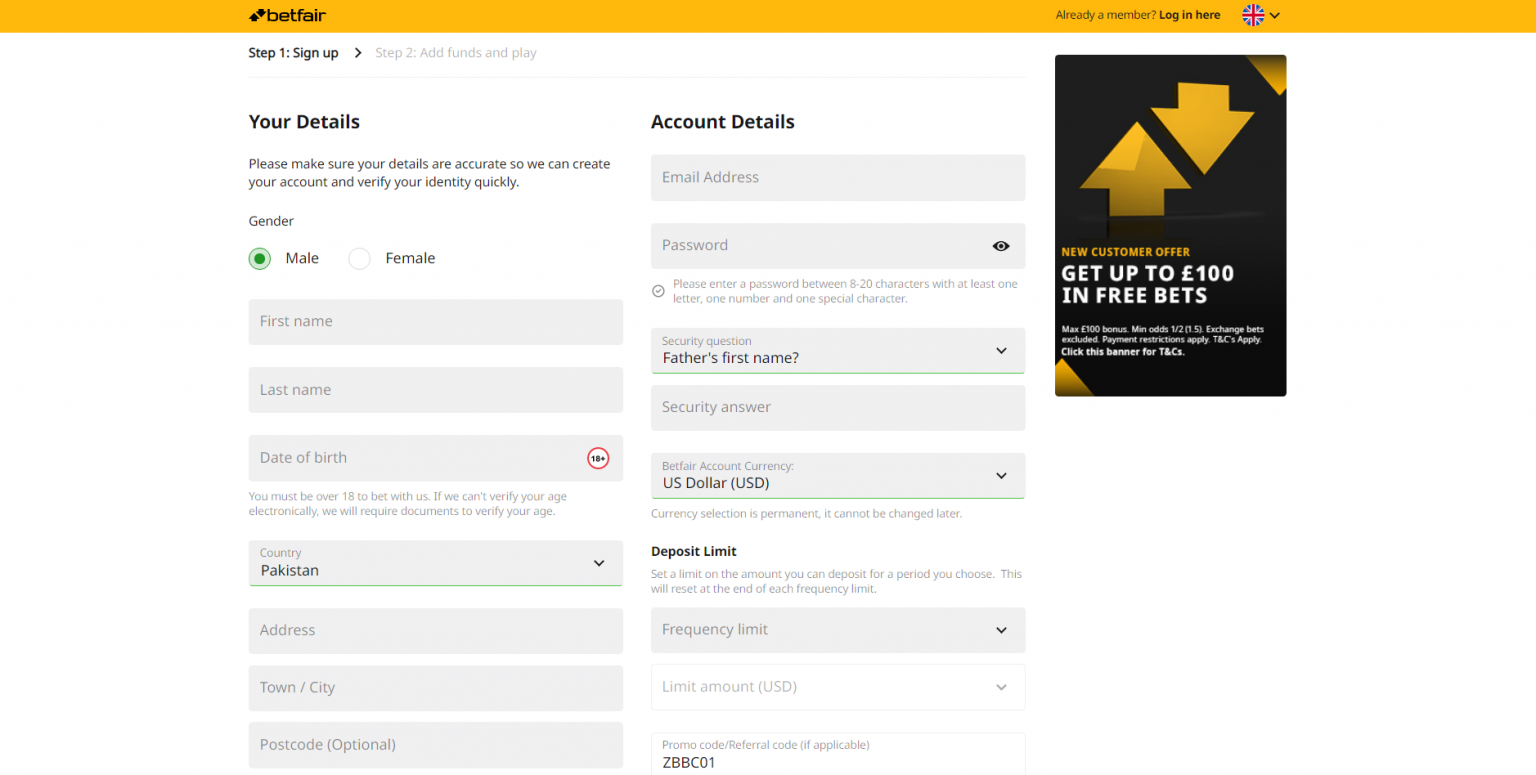Click the 18+ age restriction icon
The width and height of the screenshot is (1536, 775).
pos(598,458)
